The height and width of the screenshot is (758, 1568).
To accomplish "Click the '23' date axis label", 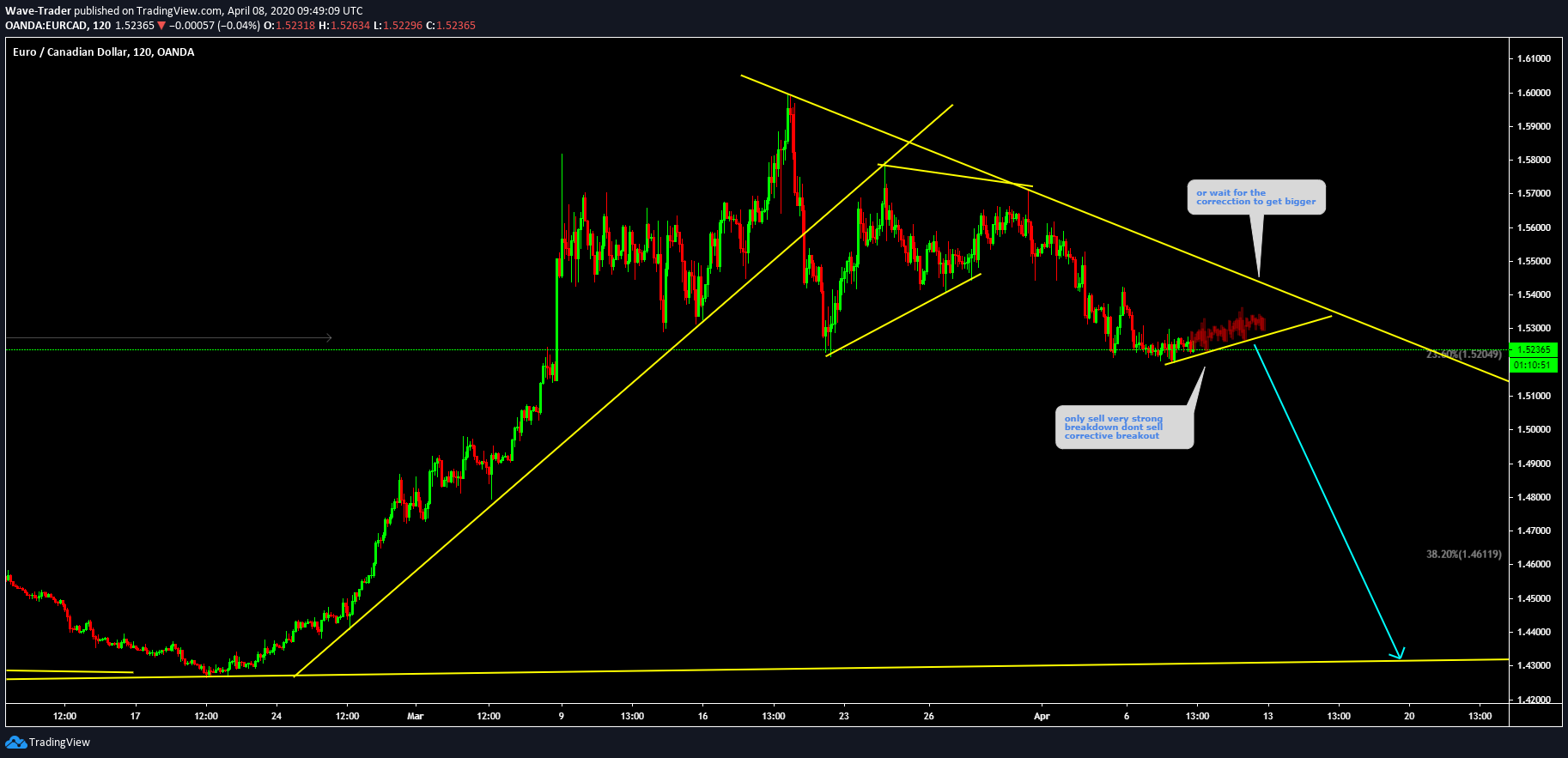I will [844, 716].
